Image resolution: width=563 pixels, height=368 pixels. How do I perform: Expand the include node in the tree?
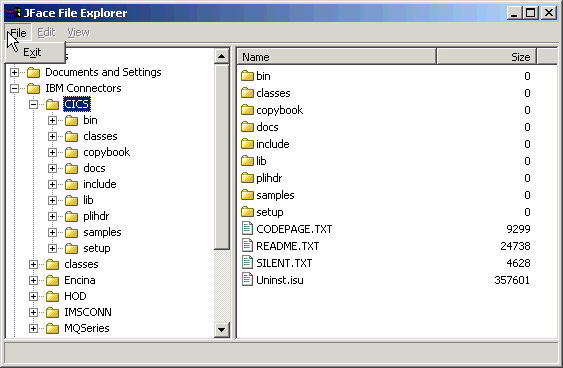point(52,185)
